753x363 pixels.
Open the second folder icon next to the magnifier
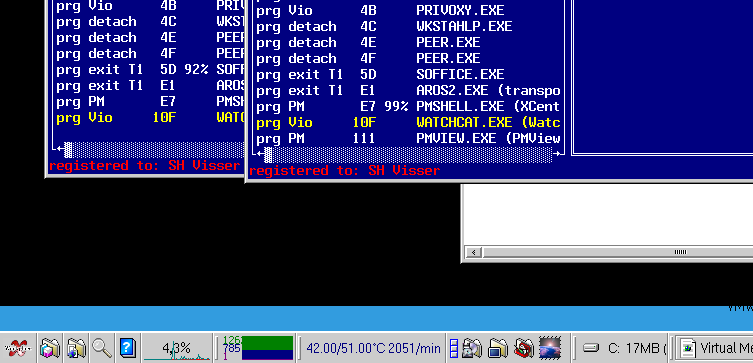click(76, 348)
